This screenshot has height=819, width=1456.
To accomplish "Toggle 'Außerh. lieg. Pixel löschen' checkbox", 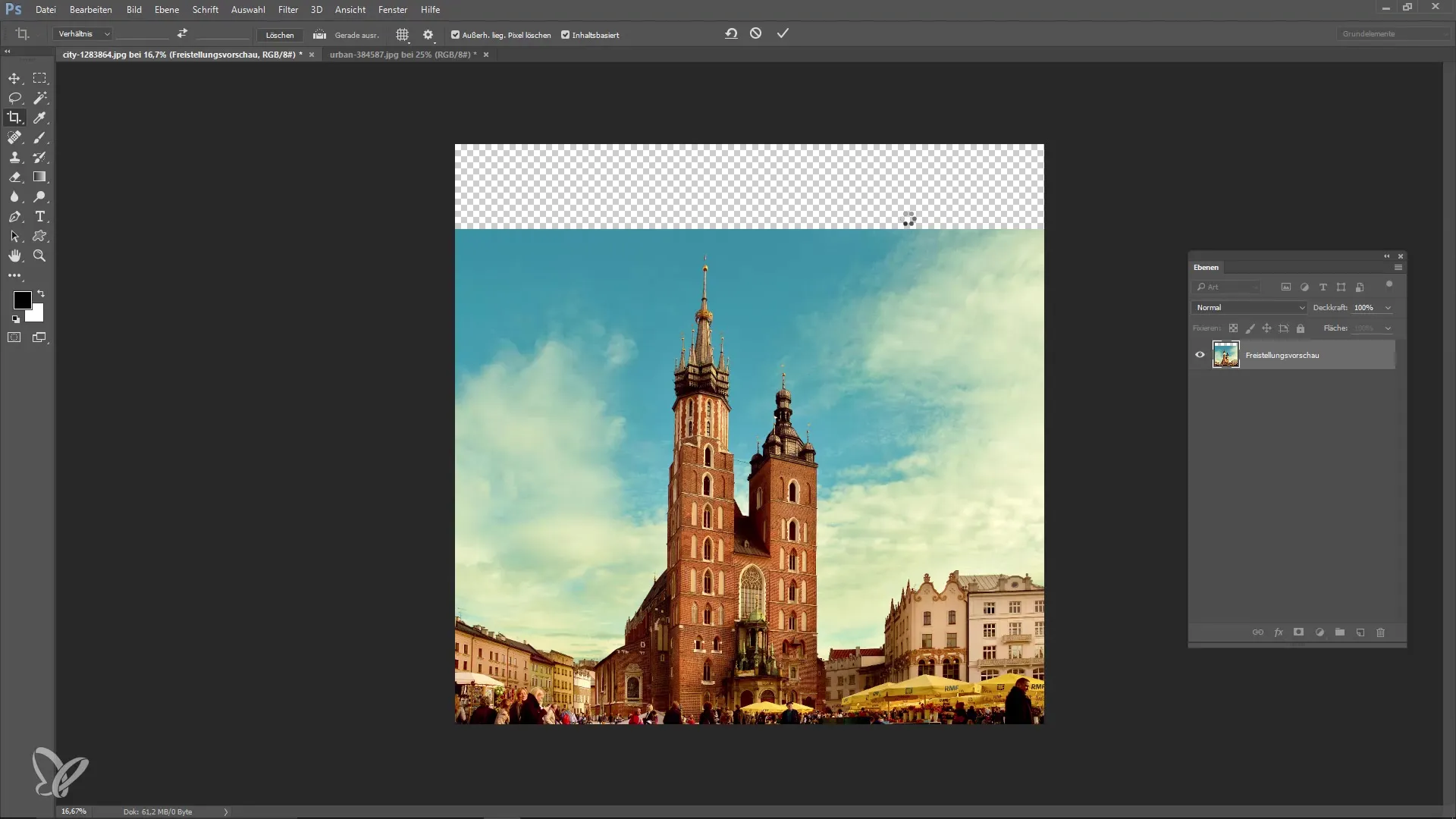I will (x=455, y=35).
